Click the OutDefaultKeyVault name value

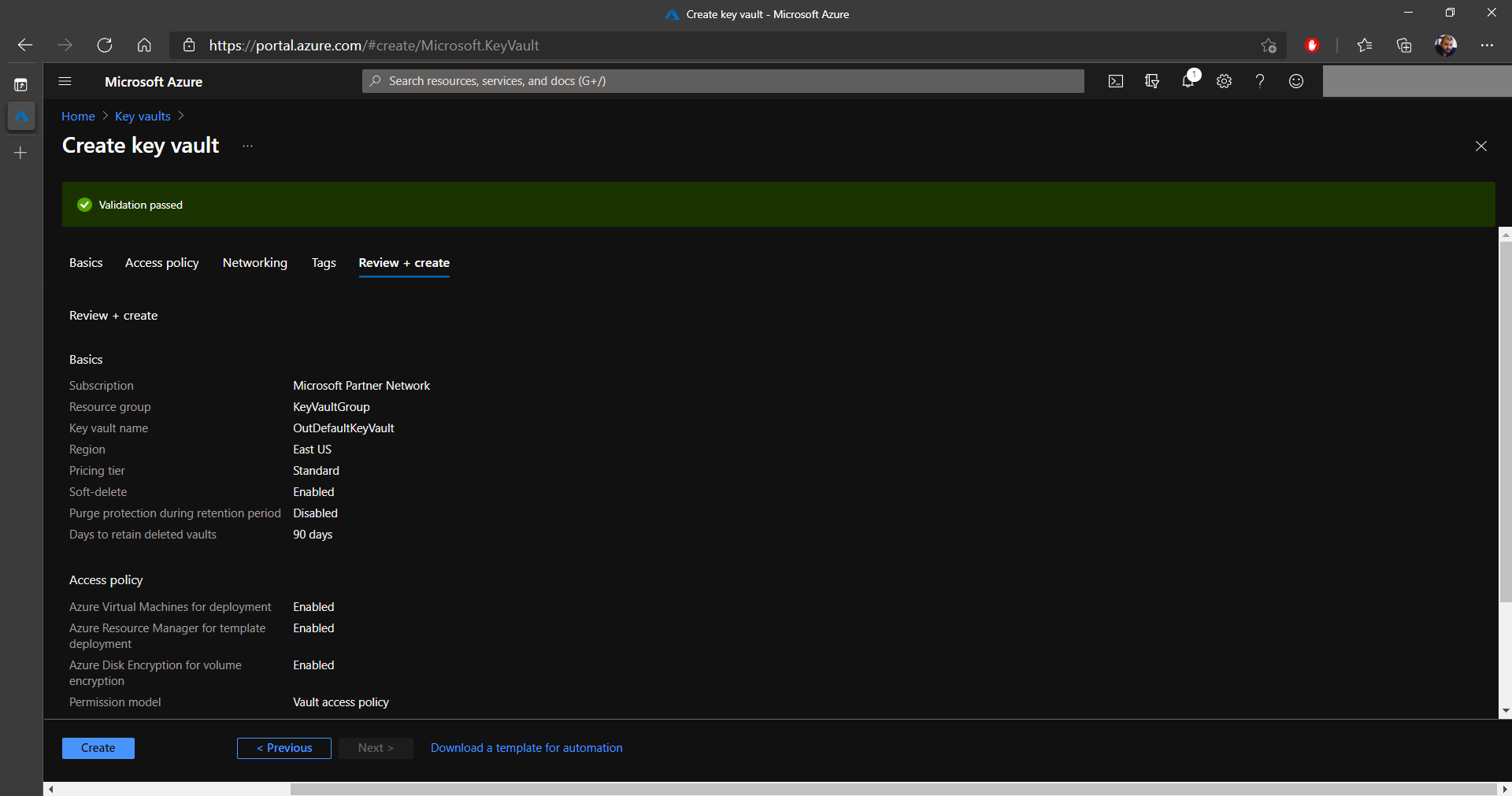(343, 428)
